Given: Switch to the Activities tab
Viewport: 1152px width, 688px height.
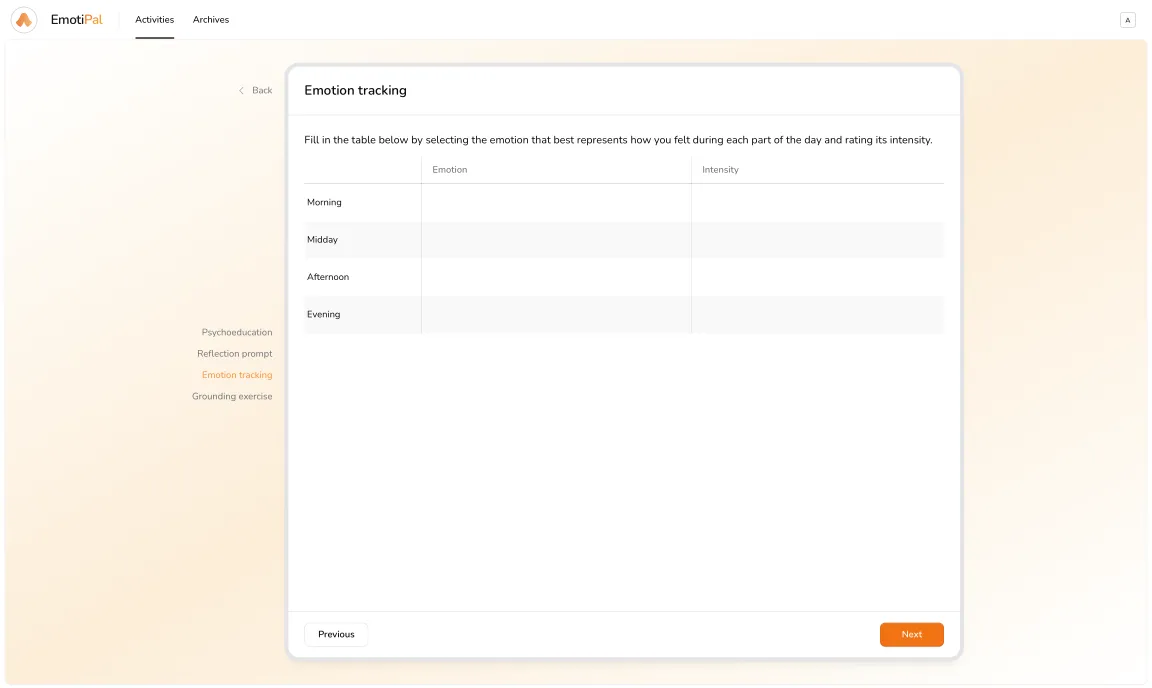Looking at the screenshot, I should point(154,19).
